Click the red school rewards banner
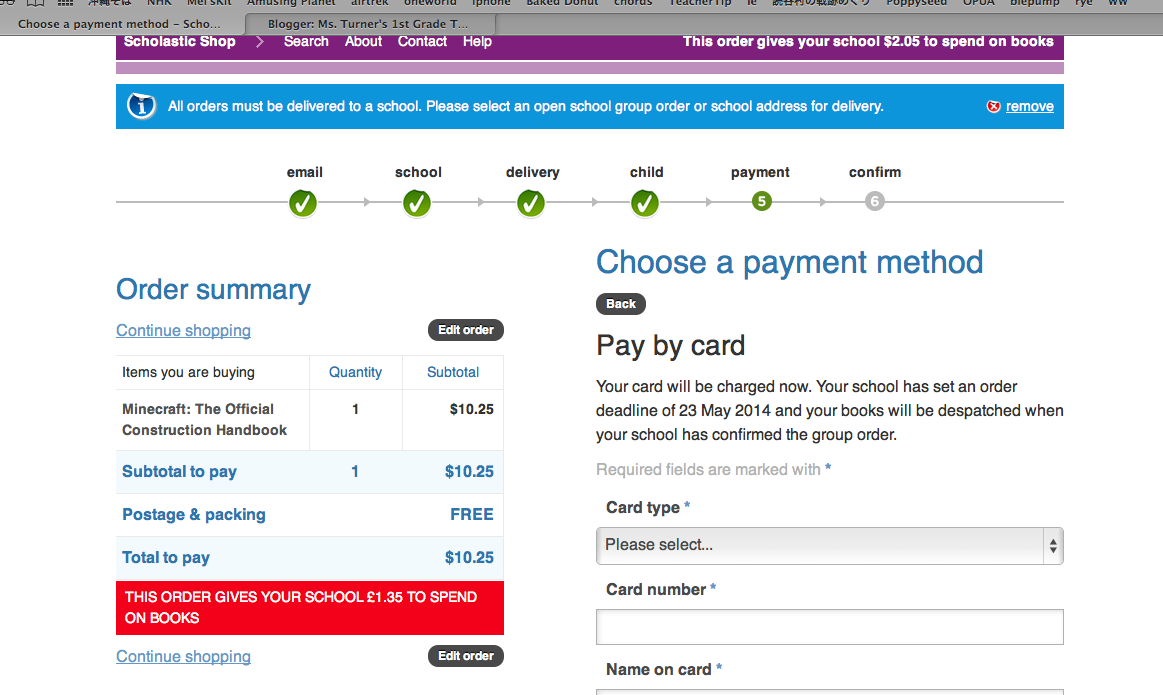The width and height of the screenshot is (1163, 695). point(309,607)
